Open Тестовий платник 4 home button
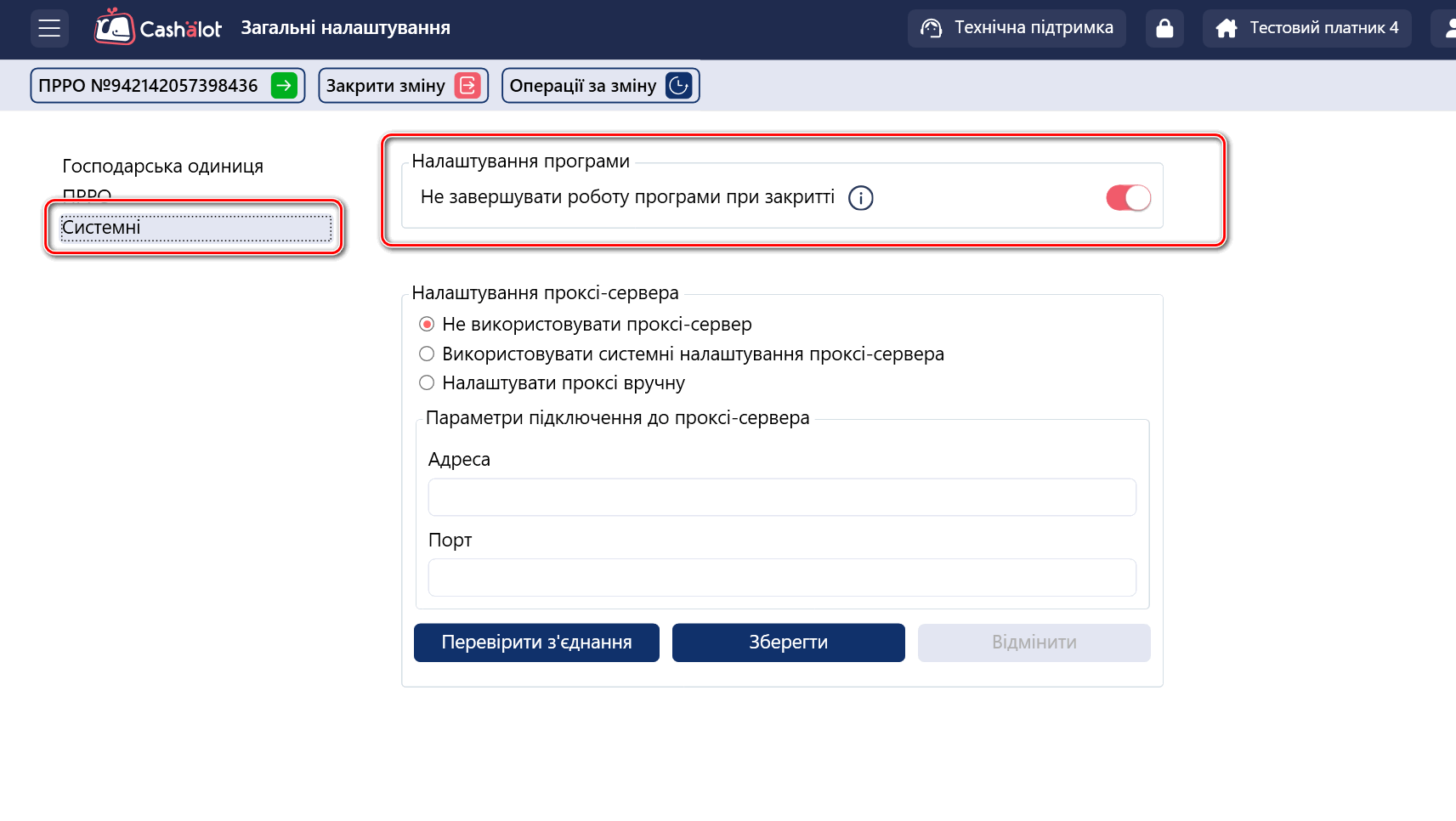1456x821 pixels. pyautogui.click(x=1306, y=28)
